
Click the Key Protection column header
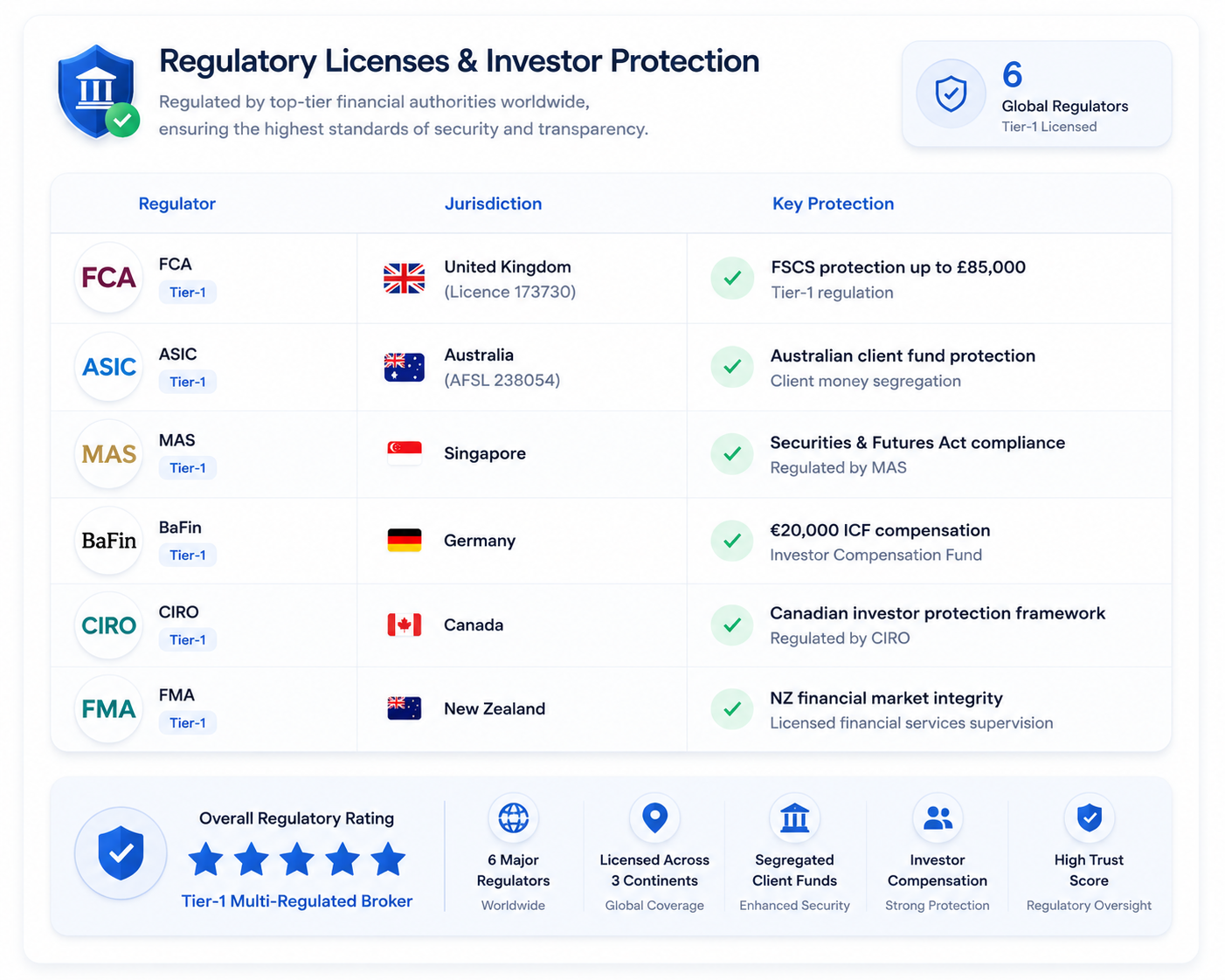(833, 204)
